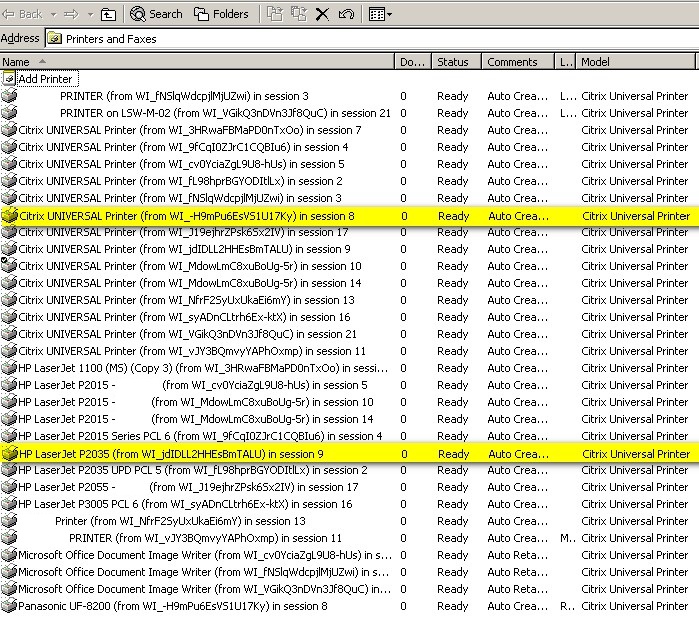Sort by the Model column header
This screenshot has width=699, height=638.
click(636, 62)
